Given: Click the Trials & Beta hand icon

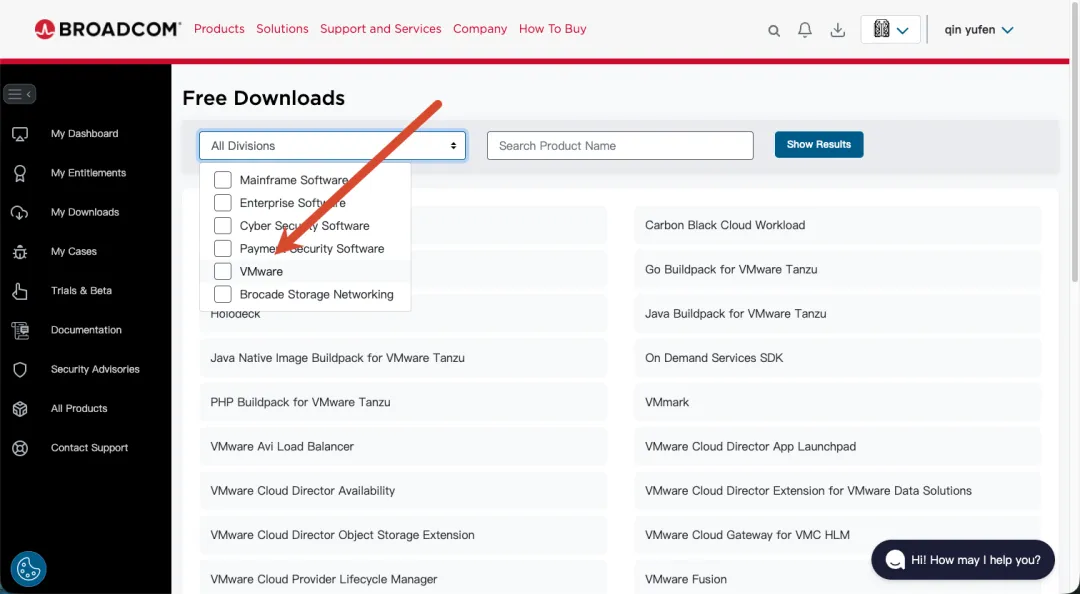Looking at the screenshot, I should (x=20, y=291).
